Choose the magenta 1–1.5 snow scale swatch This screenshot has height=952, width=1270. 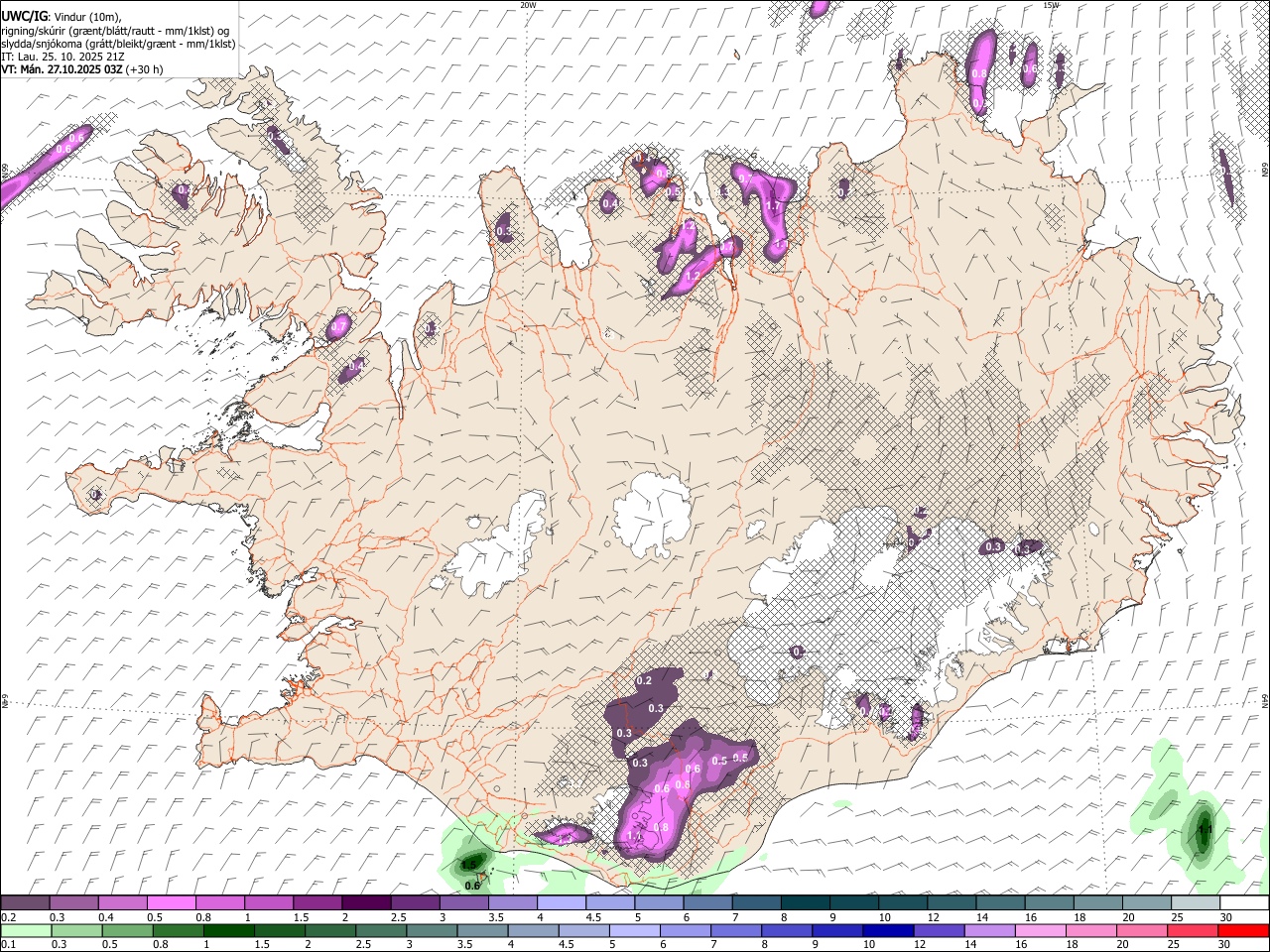tap(268, 903)
